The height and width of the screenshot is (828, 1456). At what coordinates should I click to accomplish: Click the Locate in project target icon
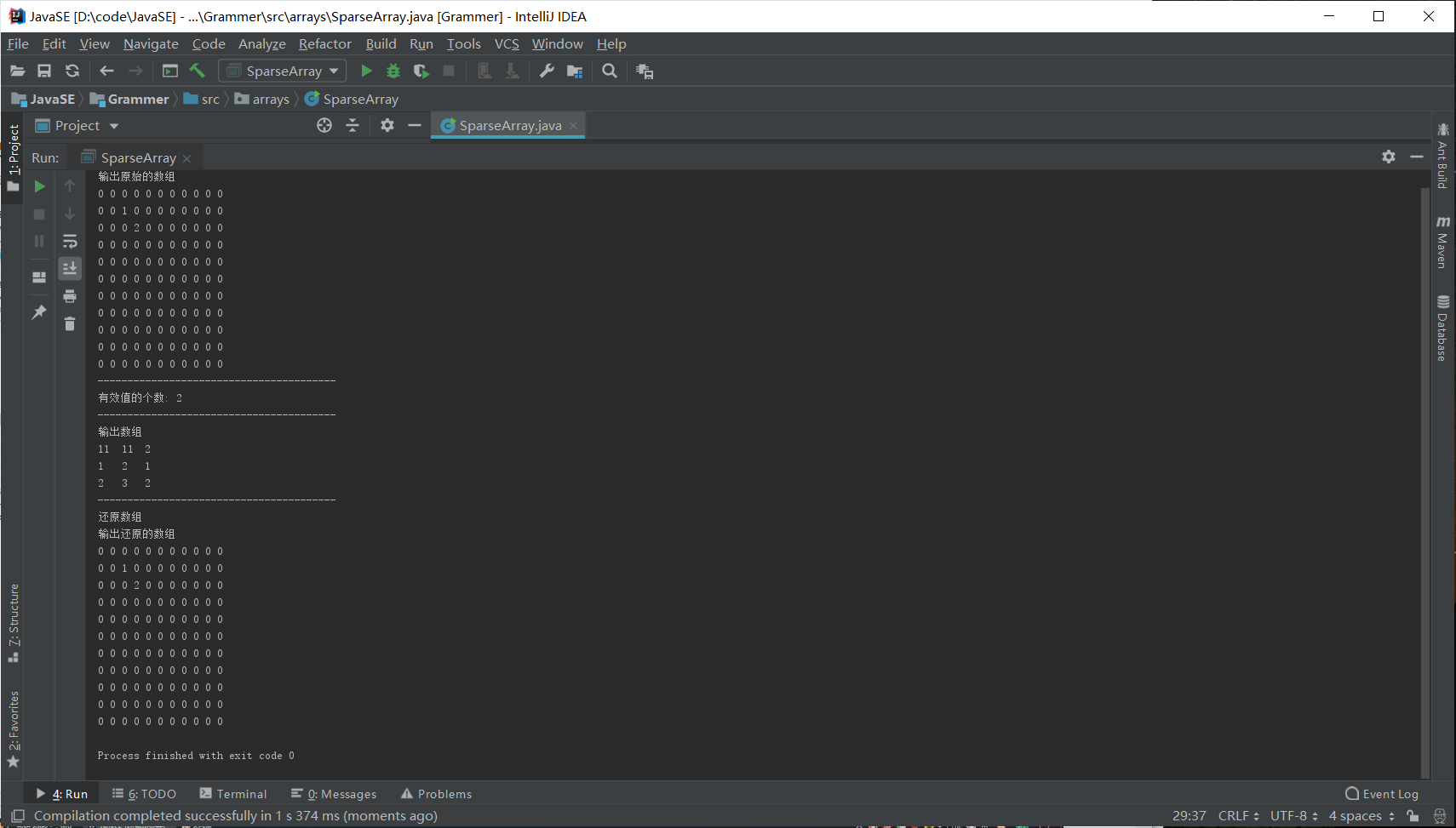pyautogui.click(x=324, y=126)
